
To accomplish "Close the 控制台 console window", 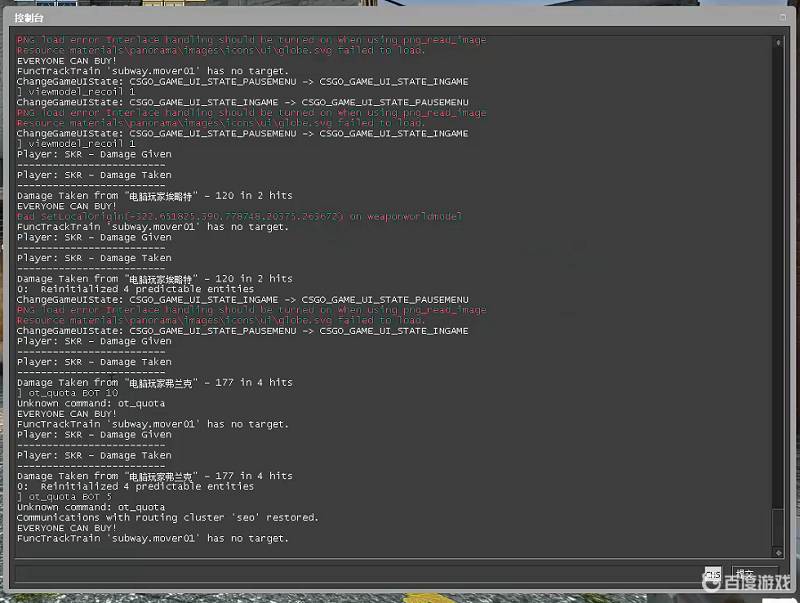I will pyautogui.click(x=782, y=17).
